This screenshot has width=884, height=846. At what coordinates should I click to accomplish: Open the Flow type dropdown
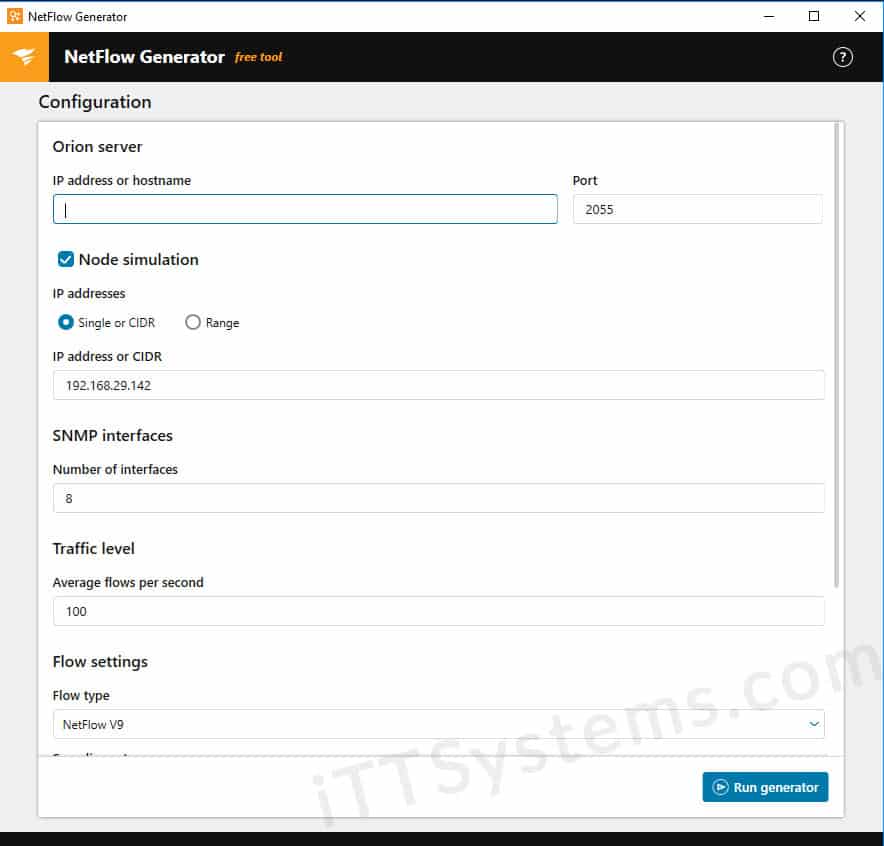(439, 724)
